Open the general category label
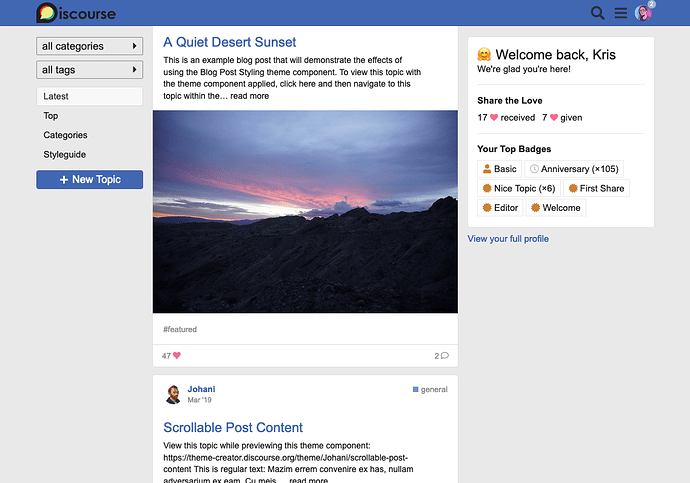 (430, 389)
